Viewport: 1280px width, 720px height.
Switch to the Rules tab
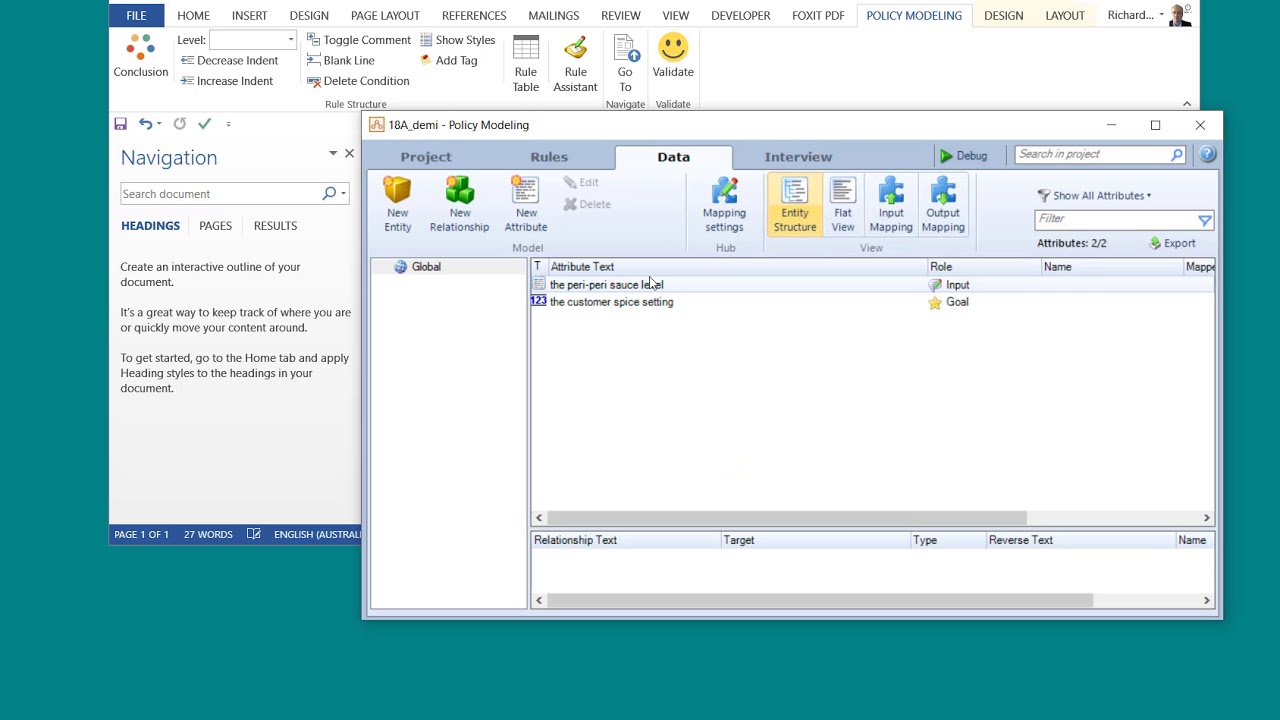pos(549,157)
